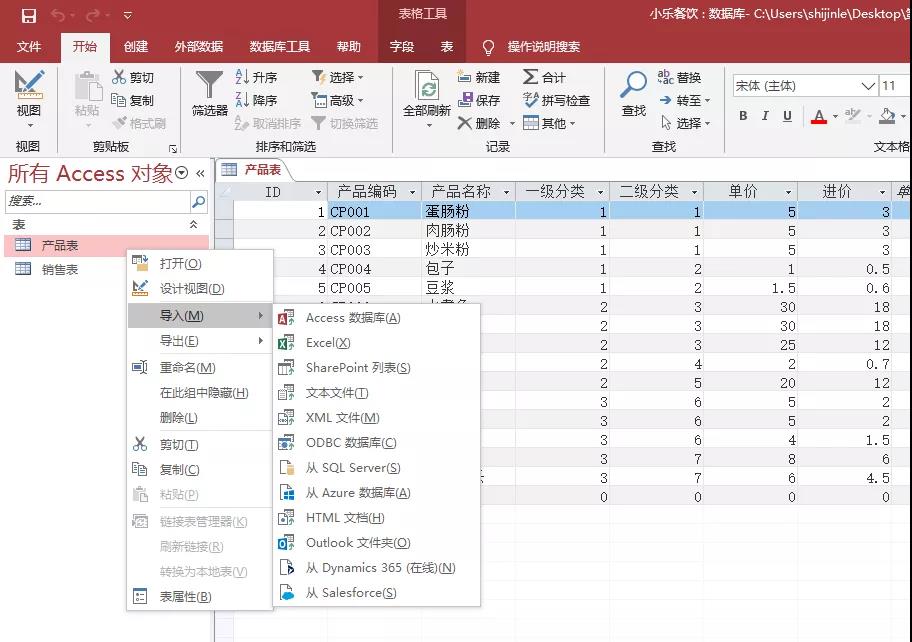
Task: Click the 剪切 scissors icon in ribbon
Action: pos(119,77)
